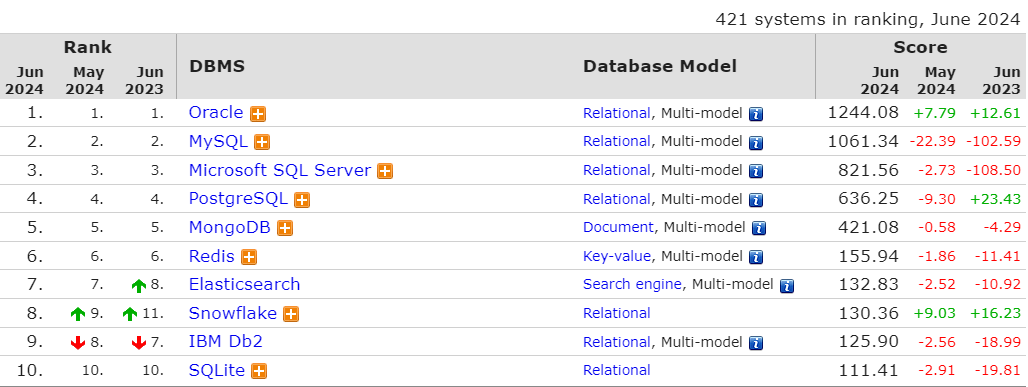
Task: Open the Oracle DBMS link
Action: click(x=216, y=113)
